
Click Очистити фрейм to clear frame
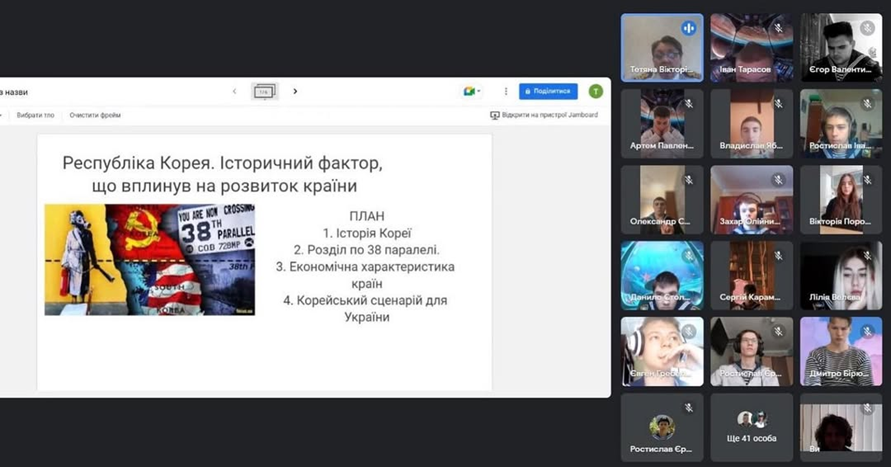(x=95, y=115)
